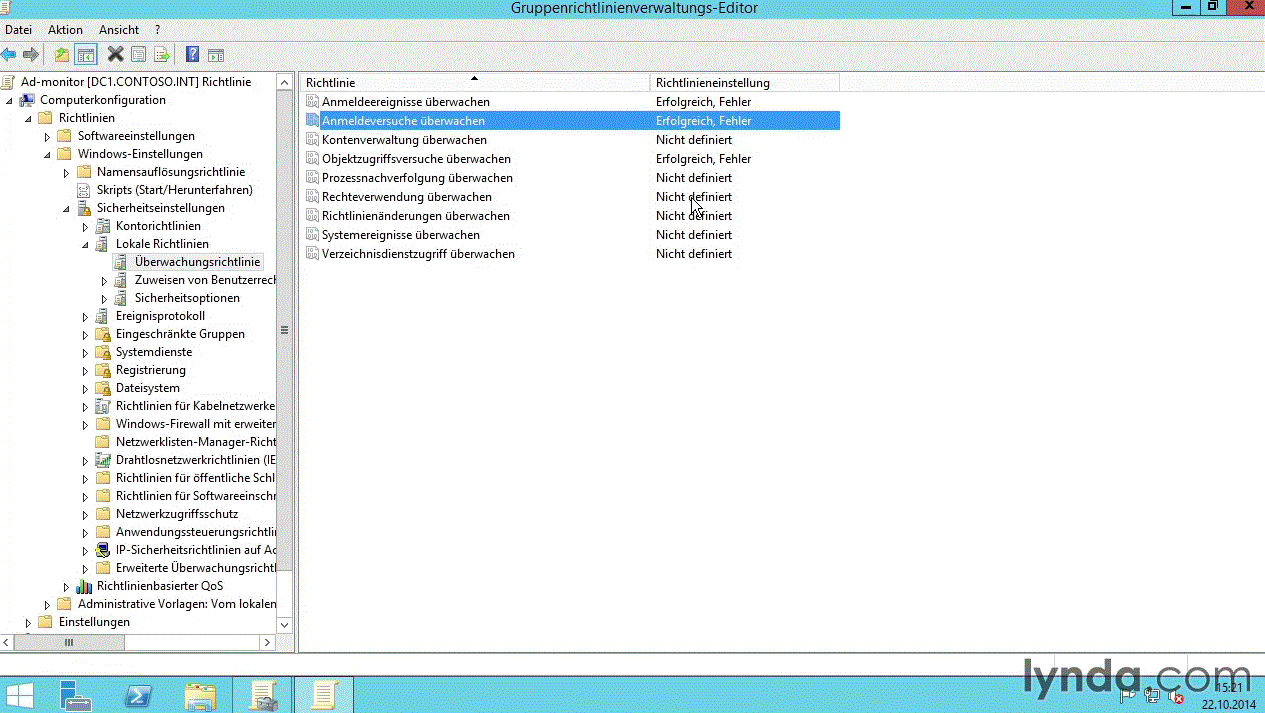Click the tree pane vertical scrollbar thumb

coord(284,330)
